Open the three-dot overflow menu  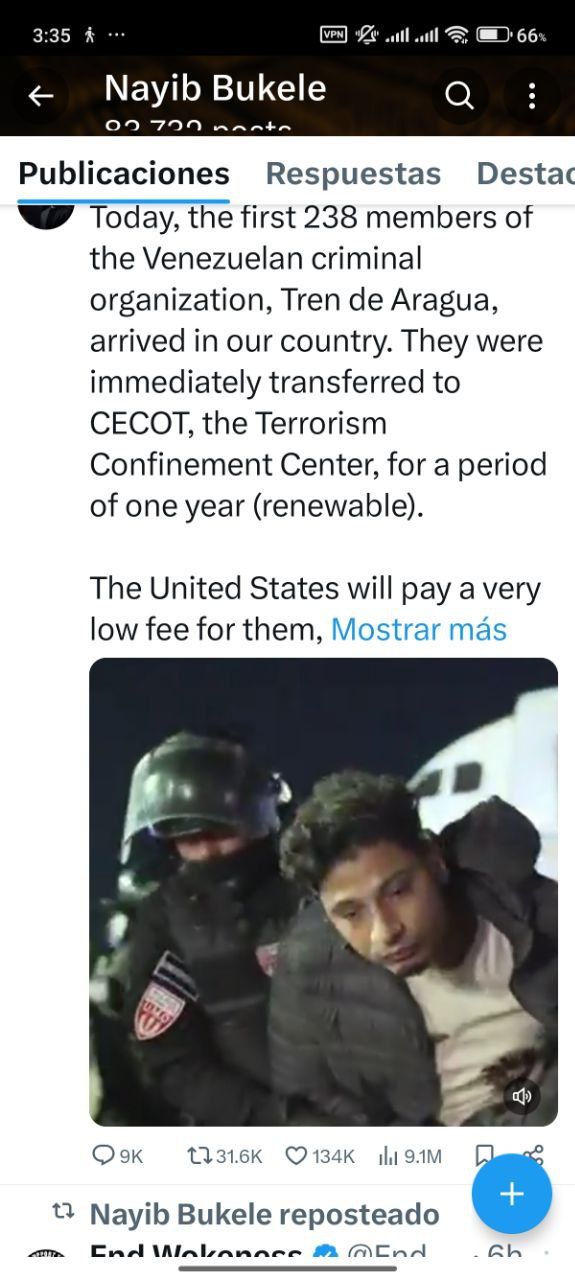pyautogui.click(x=531, y=96)
